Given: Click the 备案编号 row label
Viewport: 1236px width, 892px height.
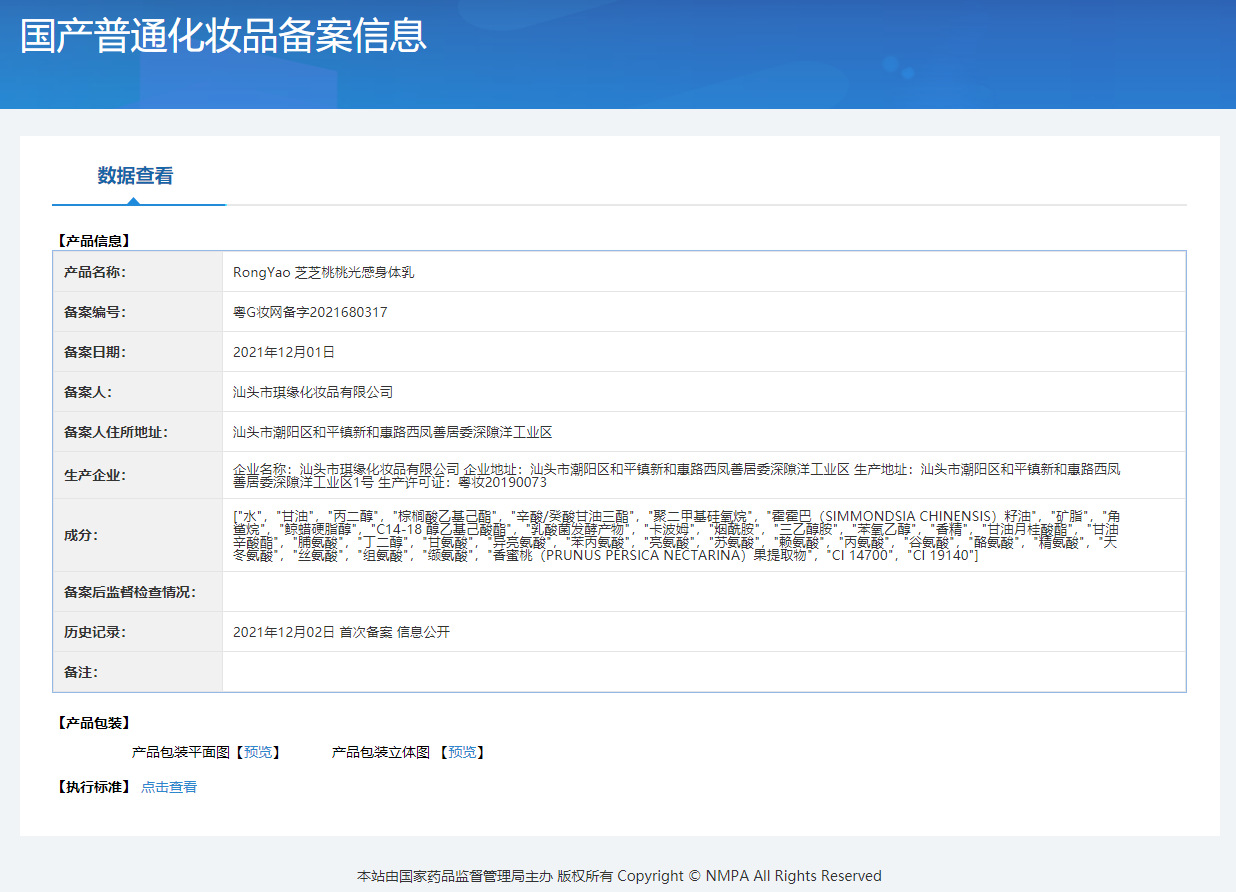Looking at the screenshot, I should [95, 312].
